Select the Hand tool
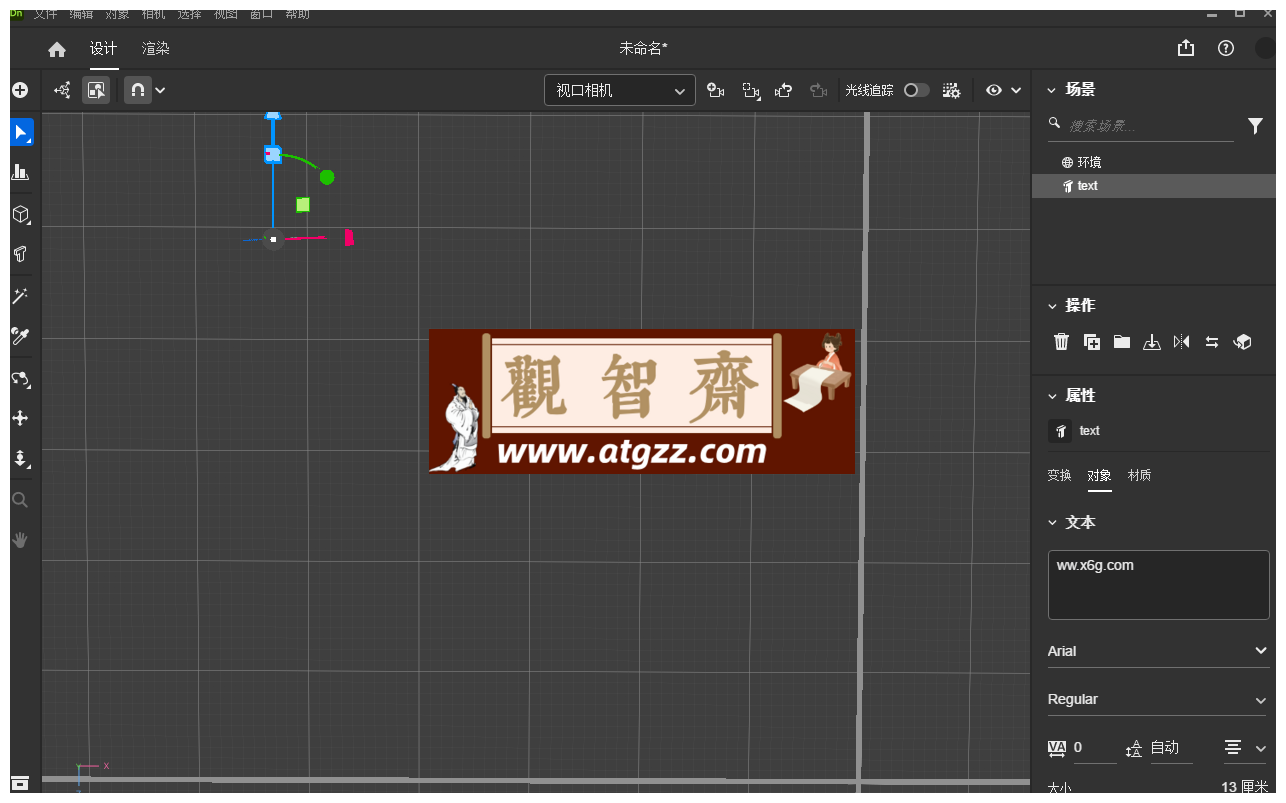1286x803 pixels. point(20,540)
